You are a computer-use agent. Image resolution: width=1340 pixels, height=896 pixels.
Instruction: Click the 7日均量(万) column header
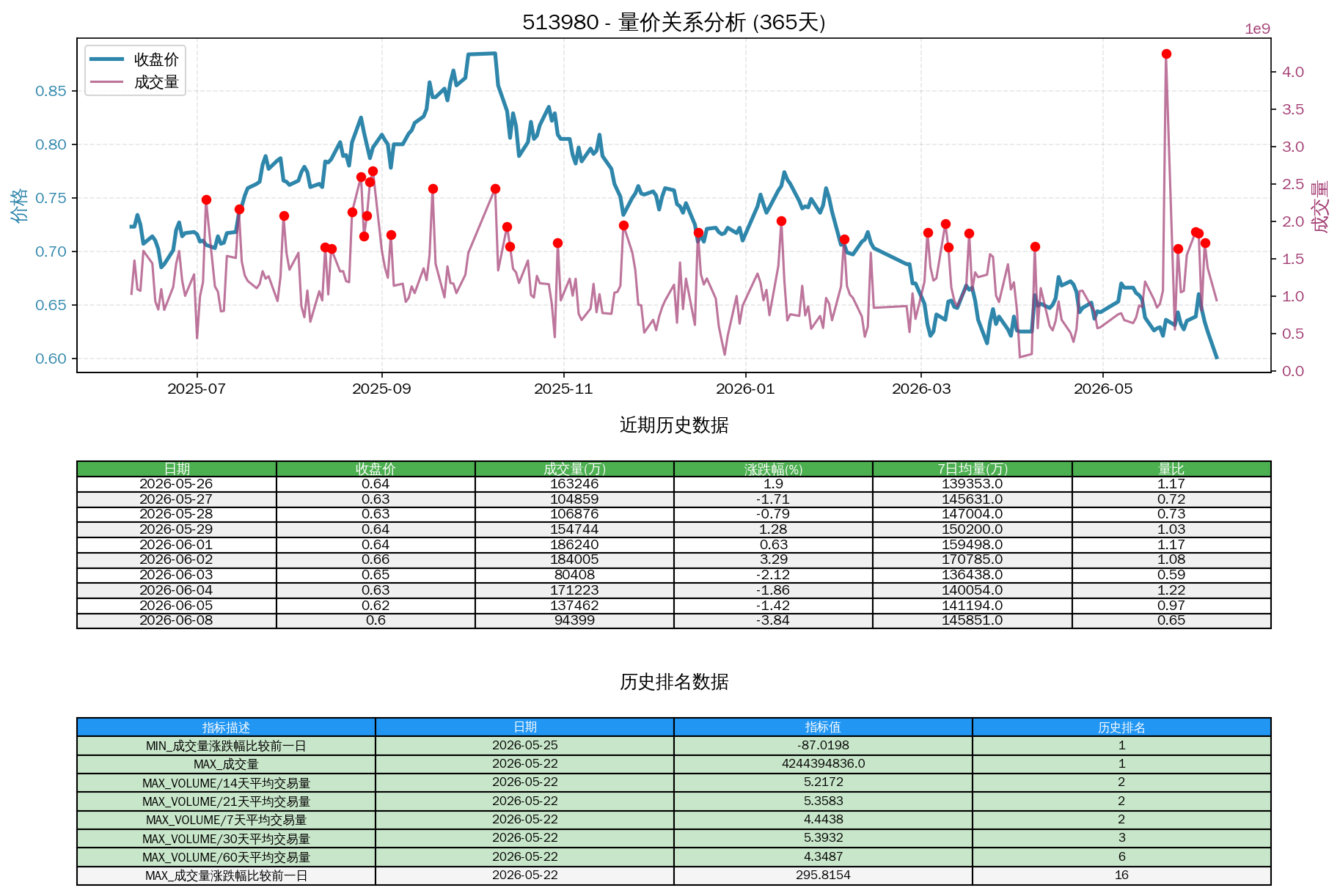(x=973, y=469)
